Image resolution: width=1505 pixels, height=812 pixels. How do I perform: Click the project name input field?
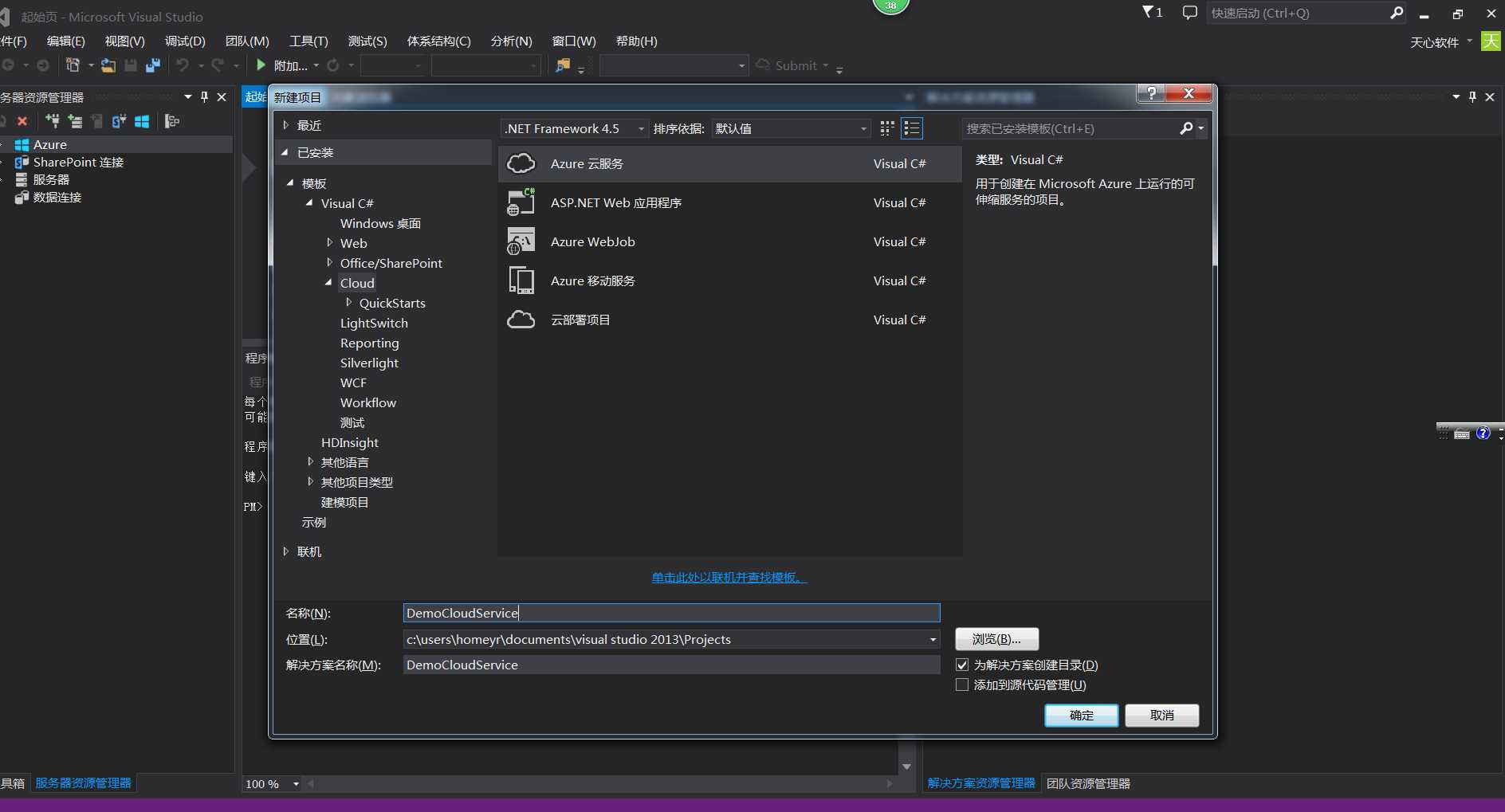coord(671,613)
